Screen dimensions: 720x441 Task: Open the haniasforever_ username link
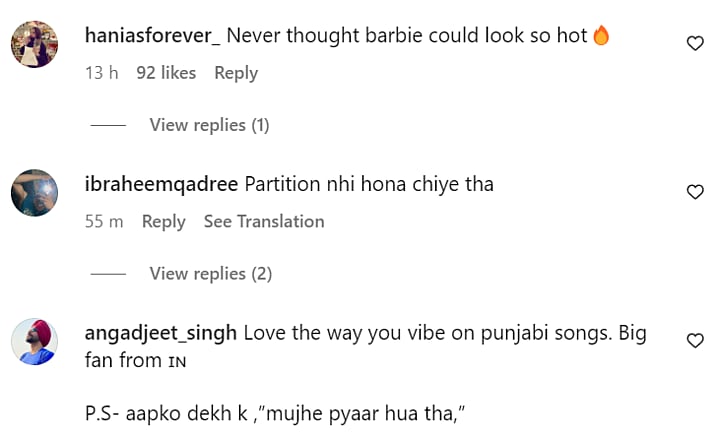pos(154,36)
